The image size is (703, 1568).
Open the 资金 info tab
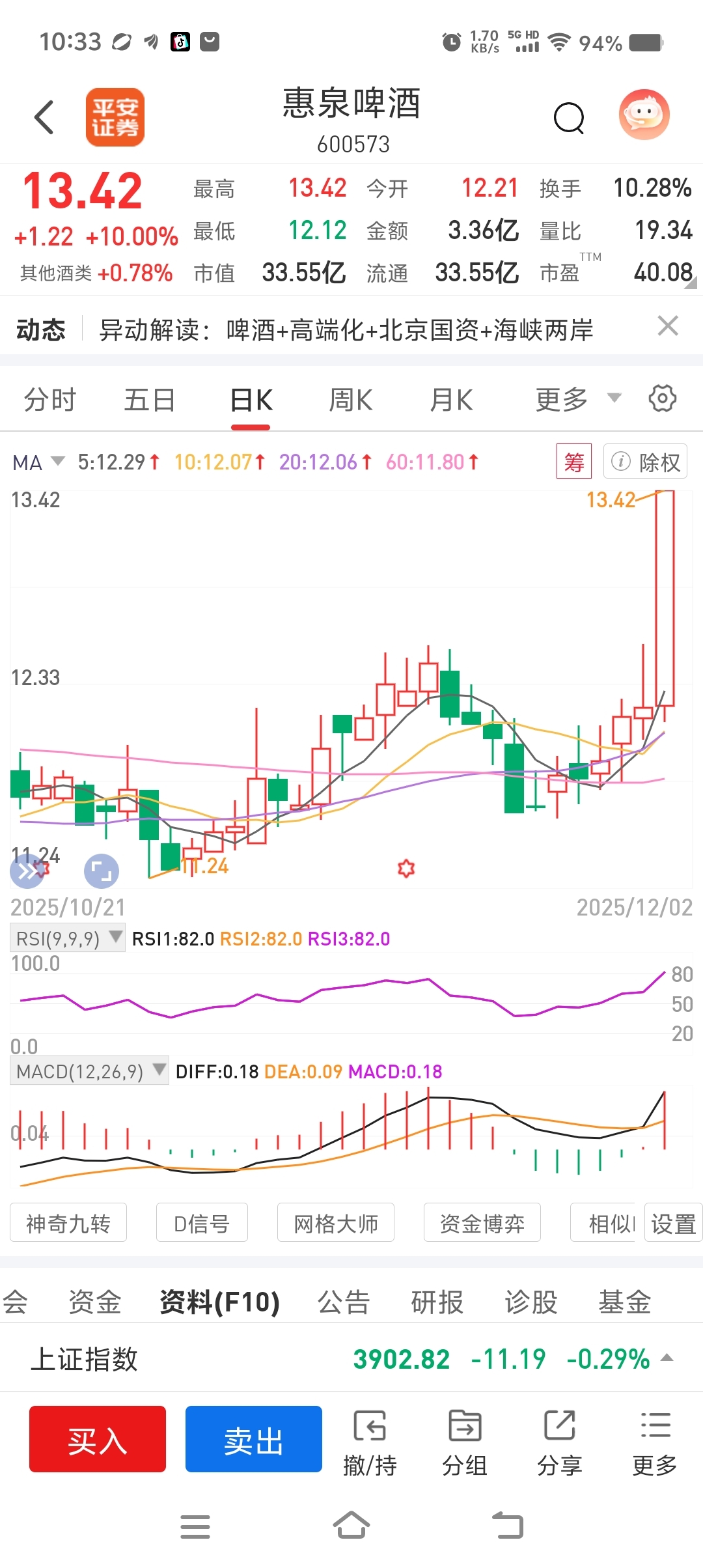click(95, 1302)
